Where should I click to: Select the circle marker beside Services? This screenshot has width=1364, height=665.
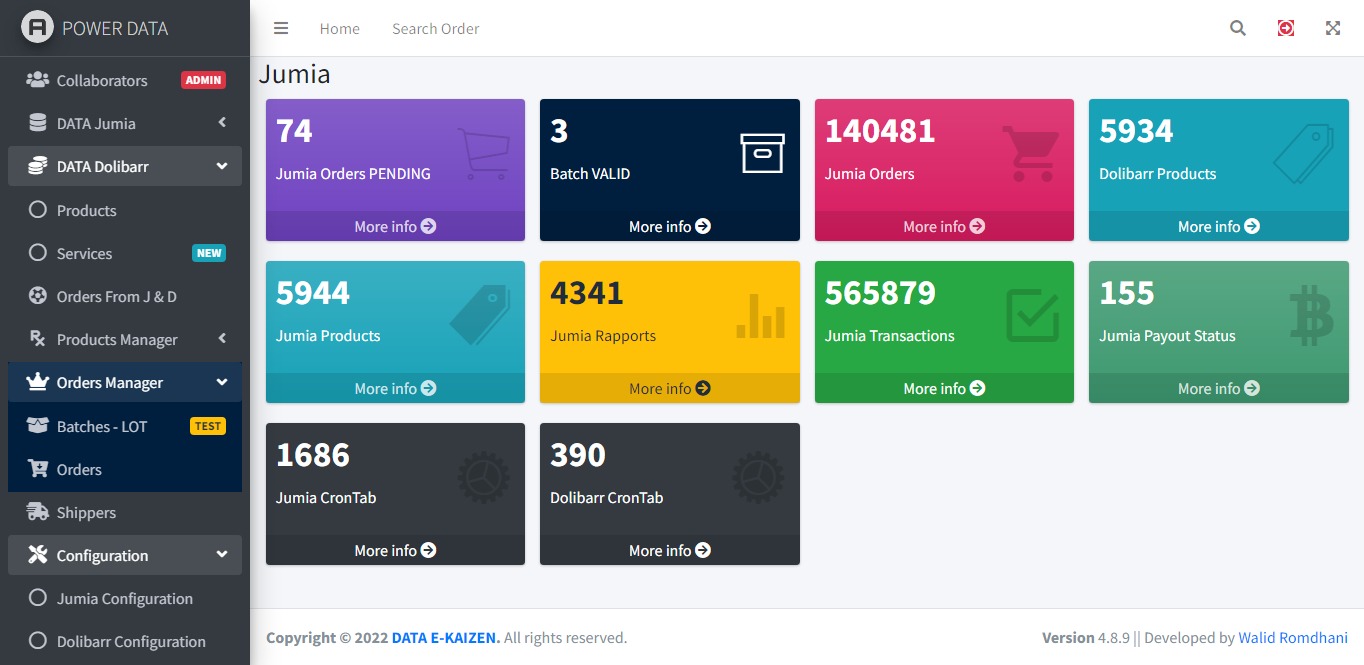pyautogui.click(x=38, y=253)
